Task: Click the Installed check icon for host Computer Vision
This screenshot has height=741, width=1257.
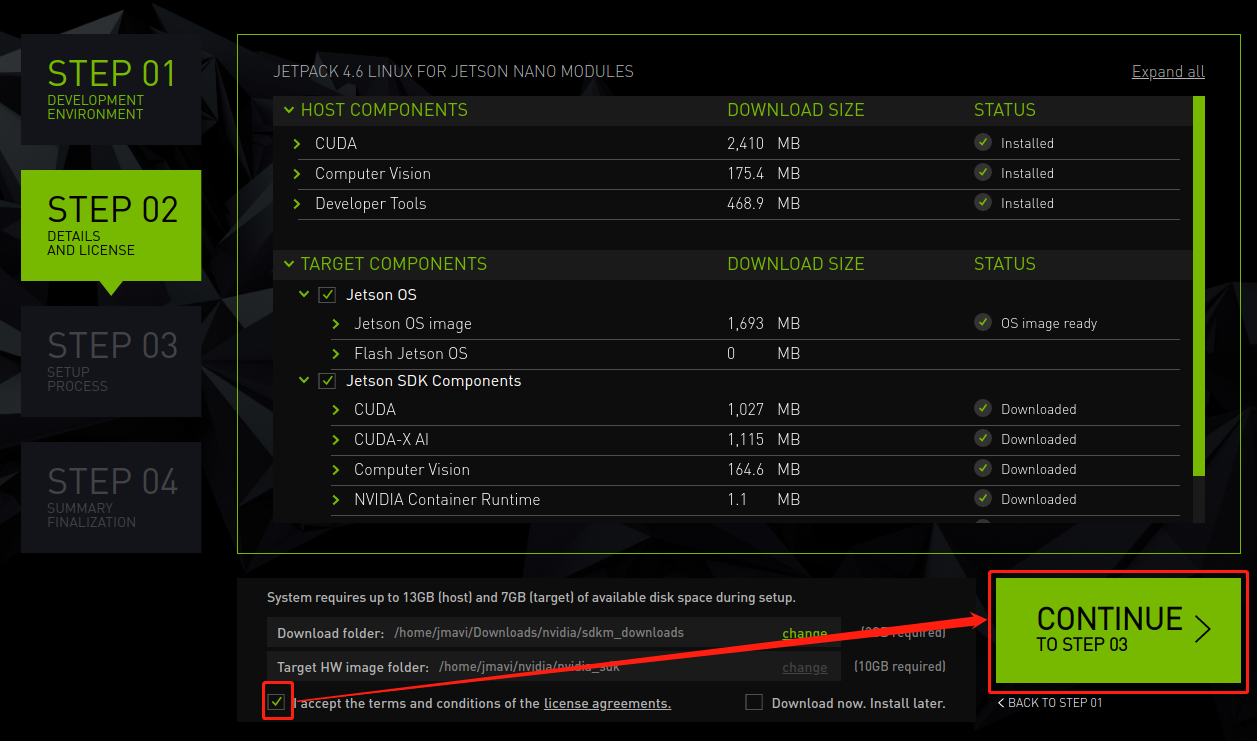Action: click(x=983, y=173)
